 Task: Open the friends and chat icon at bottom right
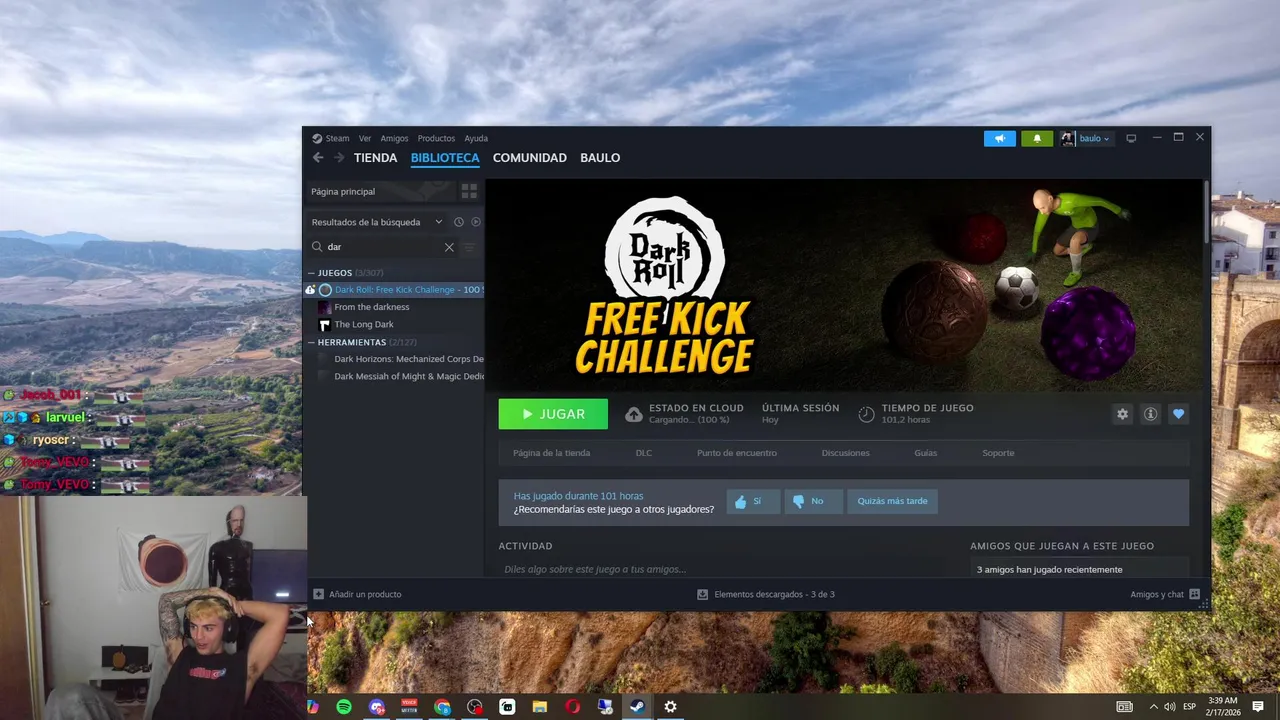click(x=1194, y=594)
